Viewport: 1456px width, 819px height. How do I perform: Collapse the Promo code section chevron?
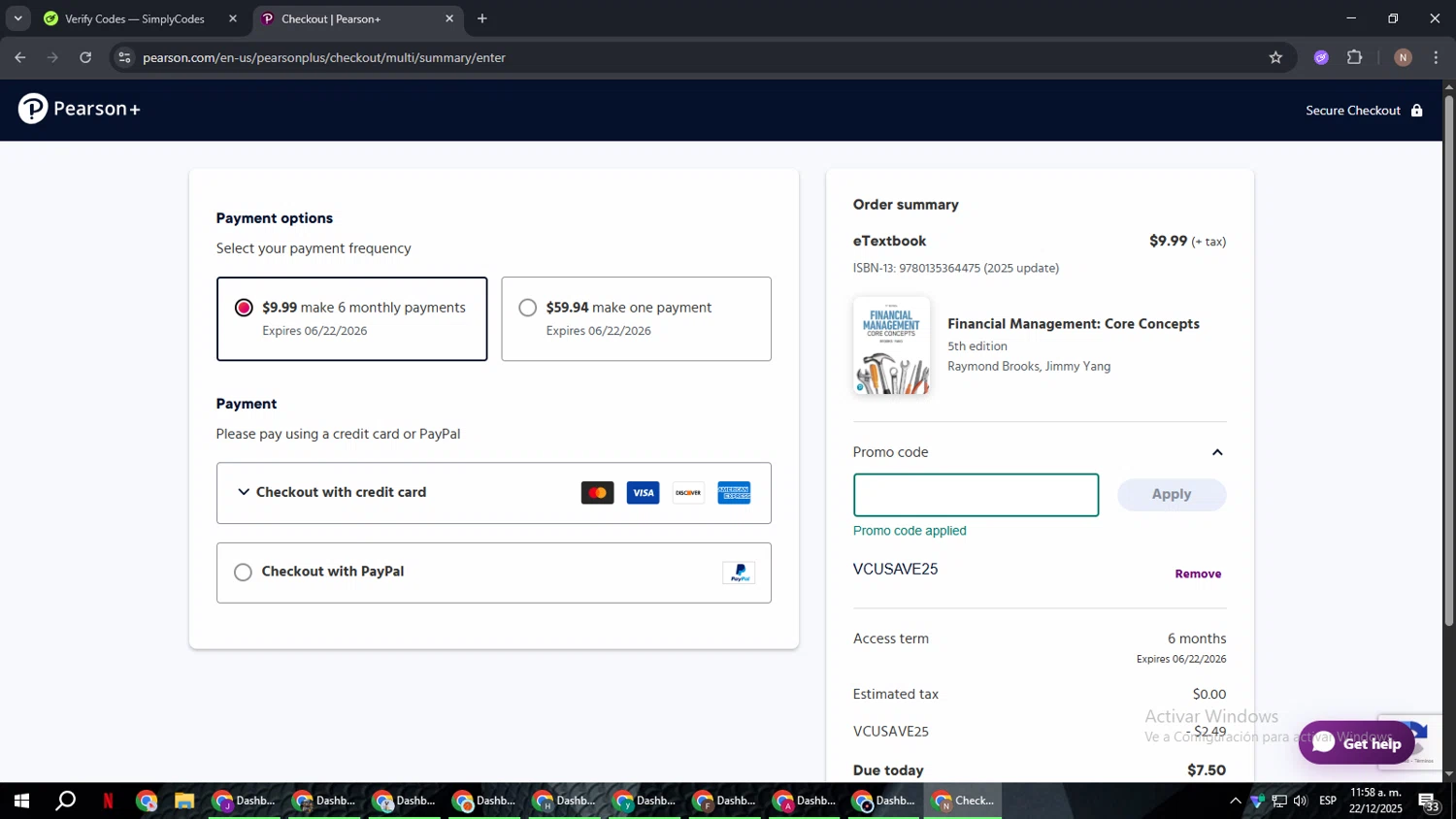click(1217, 452)
